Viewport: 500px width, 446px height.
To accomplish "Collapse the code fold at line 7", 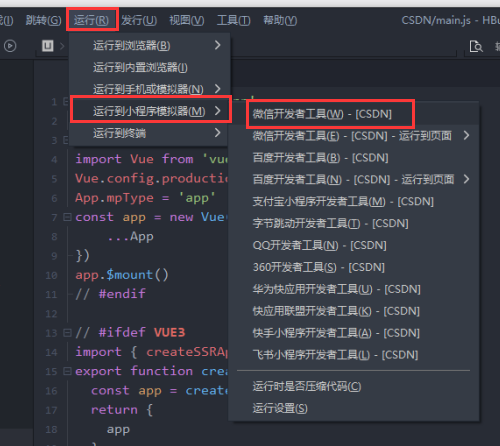I will click(x=67, y=217).
